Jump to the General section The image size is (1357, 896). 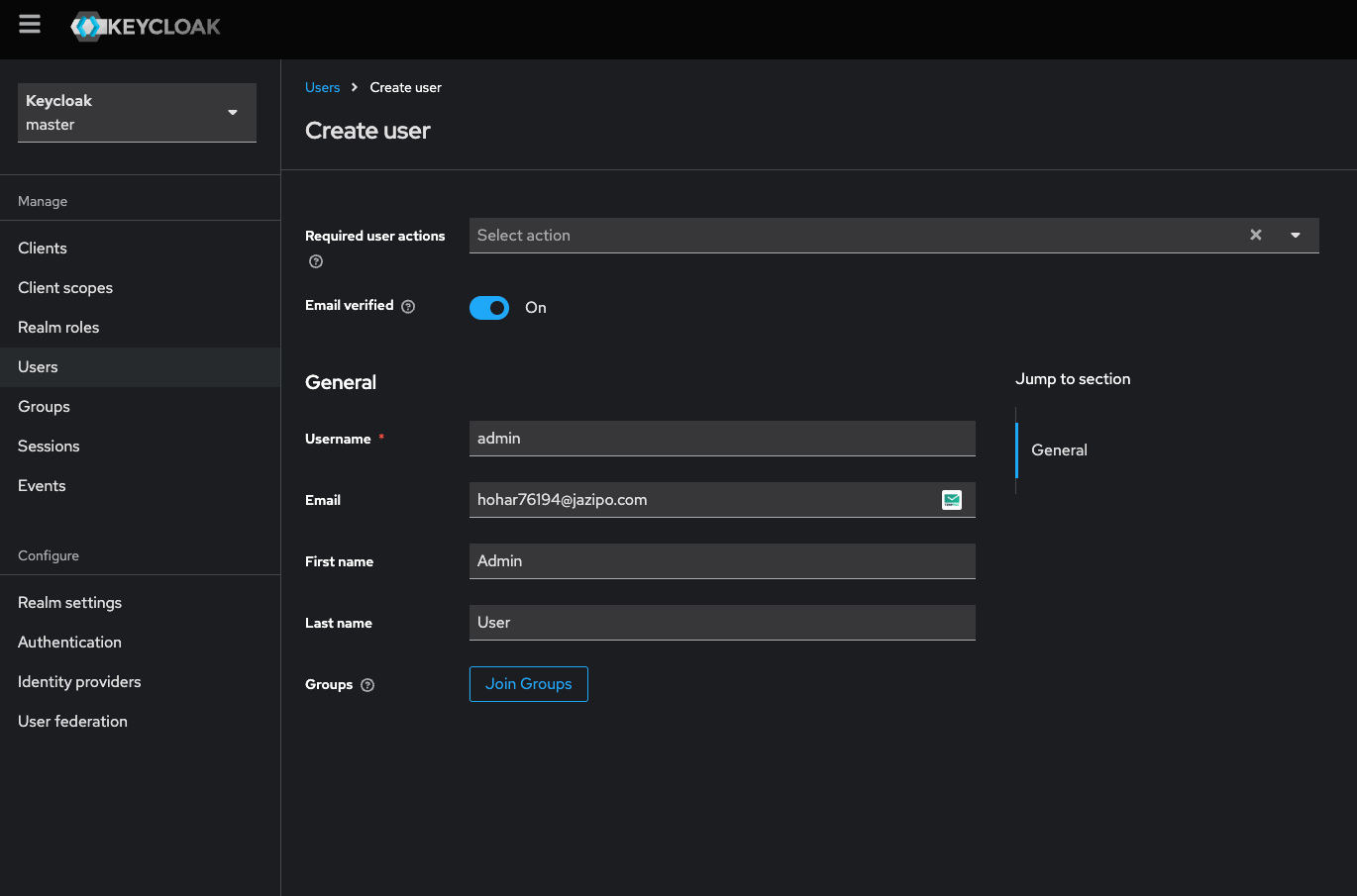[x=1059, y=450]
